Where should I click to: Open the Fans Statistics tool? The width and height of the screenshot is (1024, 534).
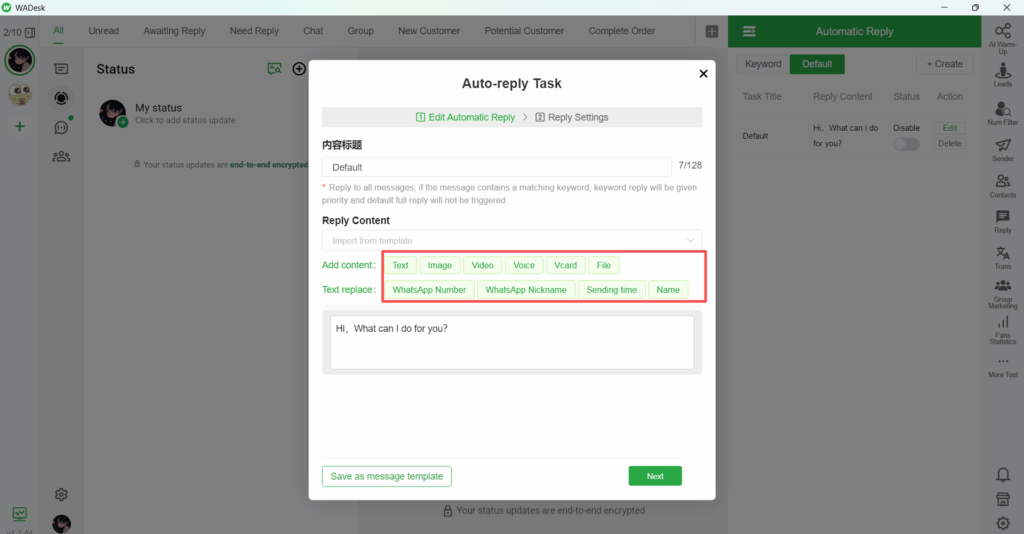tap(1002, 330)
